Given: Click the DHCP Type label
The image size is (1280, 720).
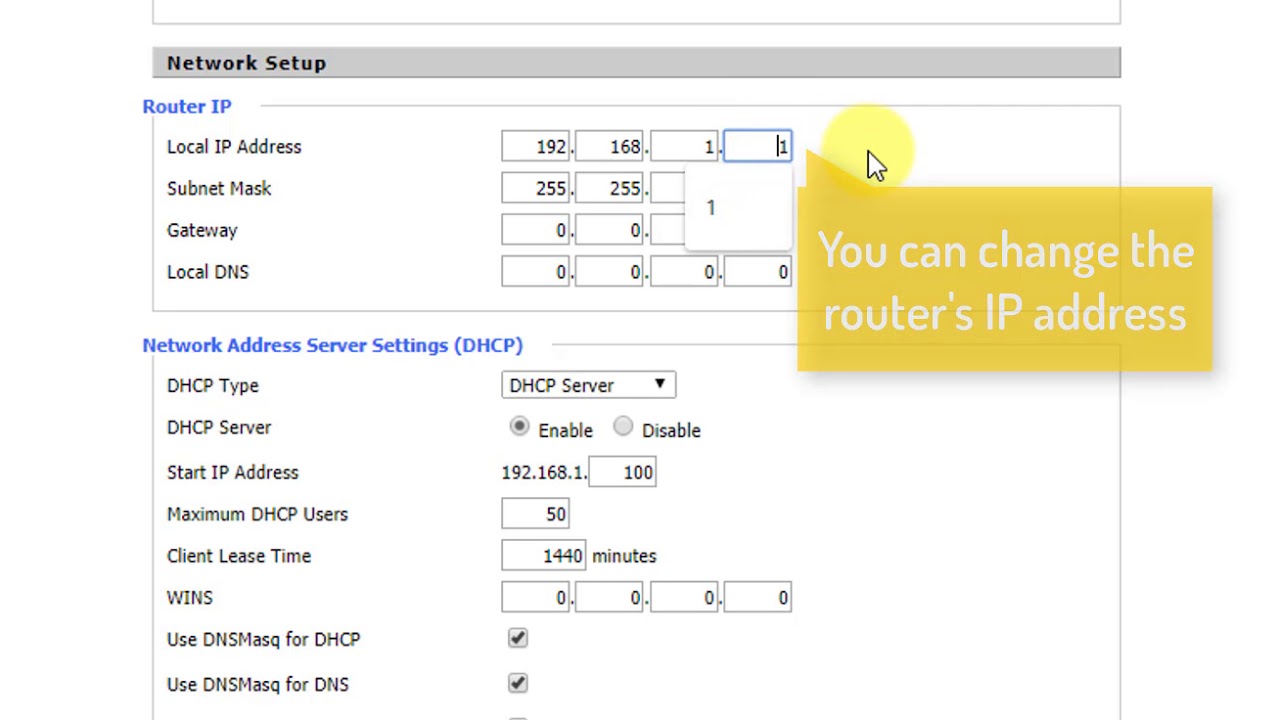Looking at the screenshot, I should pyautogui.click(x=213, y=386).
